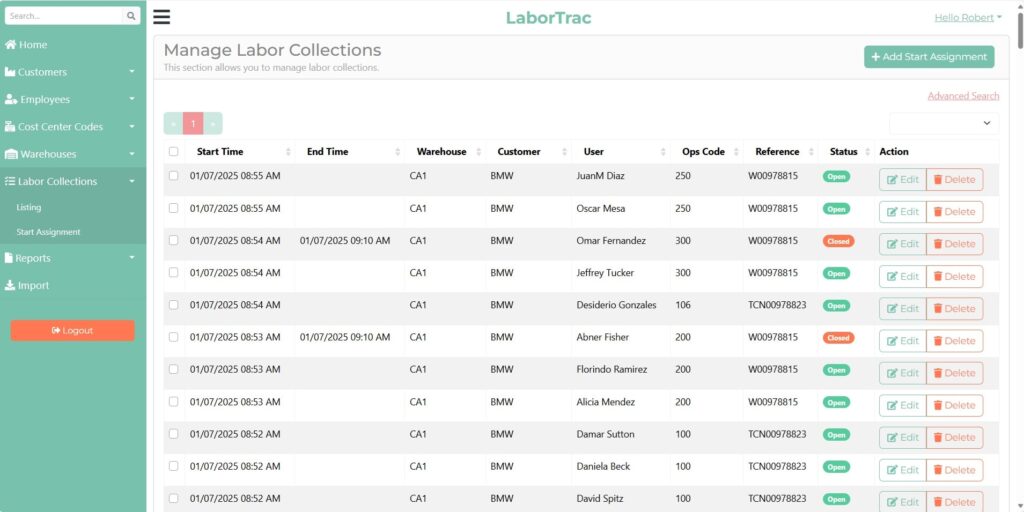Open the Advanced Search link

963,96
